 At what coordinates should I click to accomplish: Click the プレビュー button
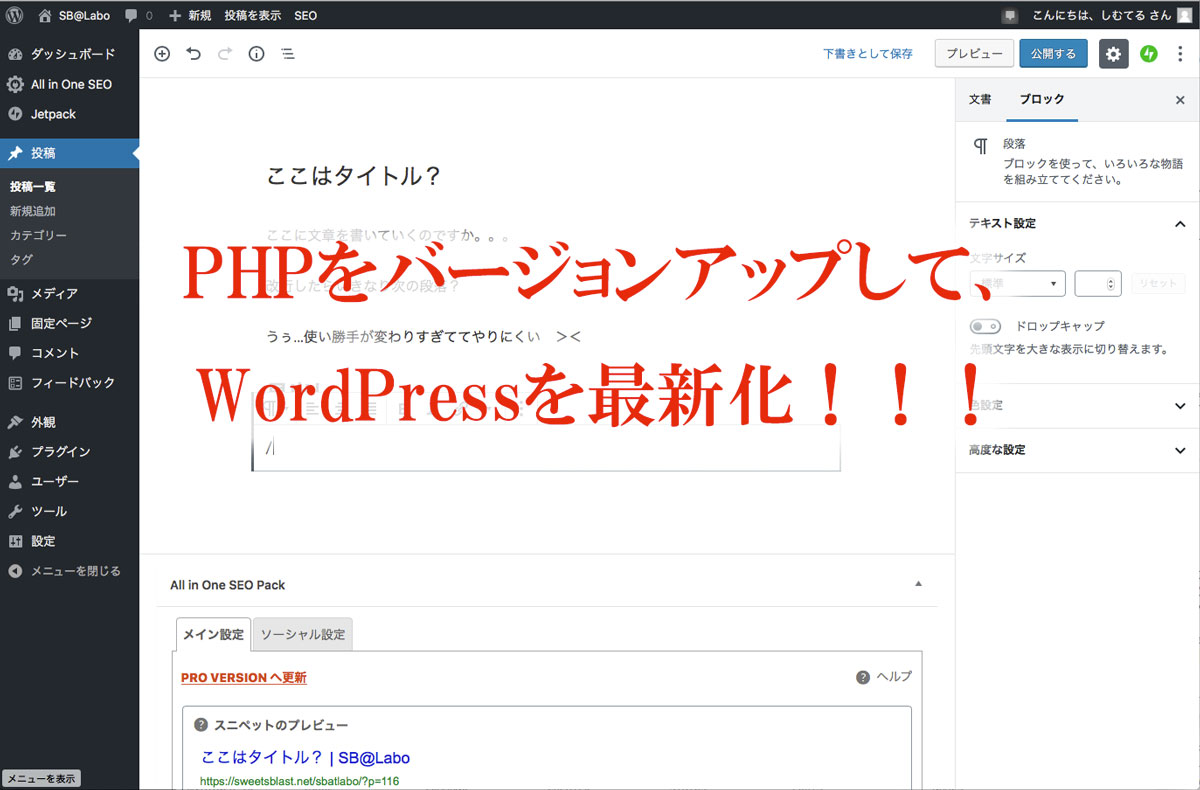tap(974, 54)
